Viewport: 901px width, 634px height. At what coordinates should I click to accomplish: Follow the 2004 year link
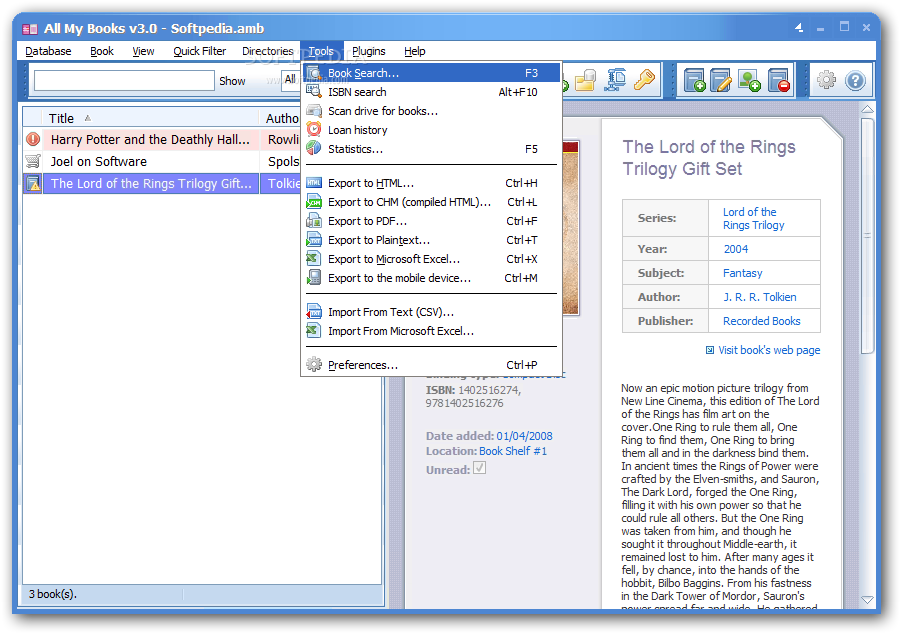736,249
